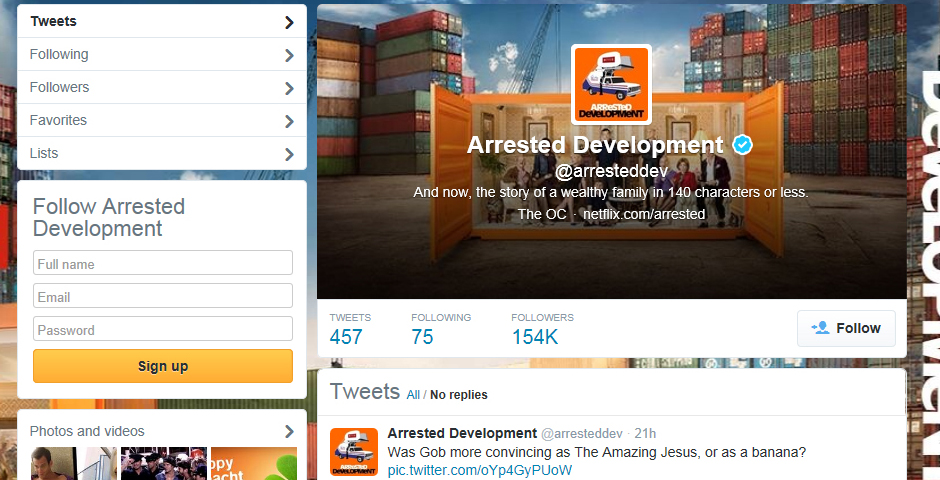Follow the Arrested Development account
Viewport: 940px width, 480px height.
click(x=846, y=328)
